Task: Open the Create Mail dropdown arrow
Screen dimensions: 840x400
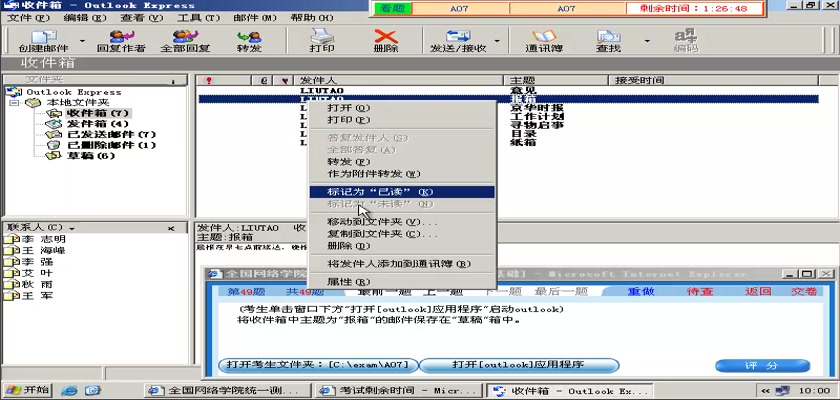Action: click(82, 41)
